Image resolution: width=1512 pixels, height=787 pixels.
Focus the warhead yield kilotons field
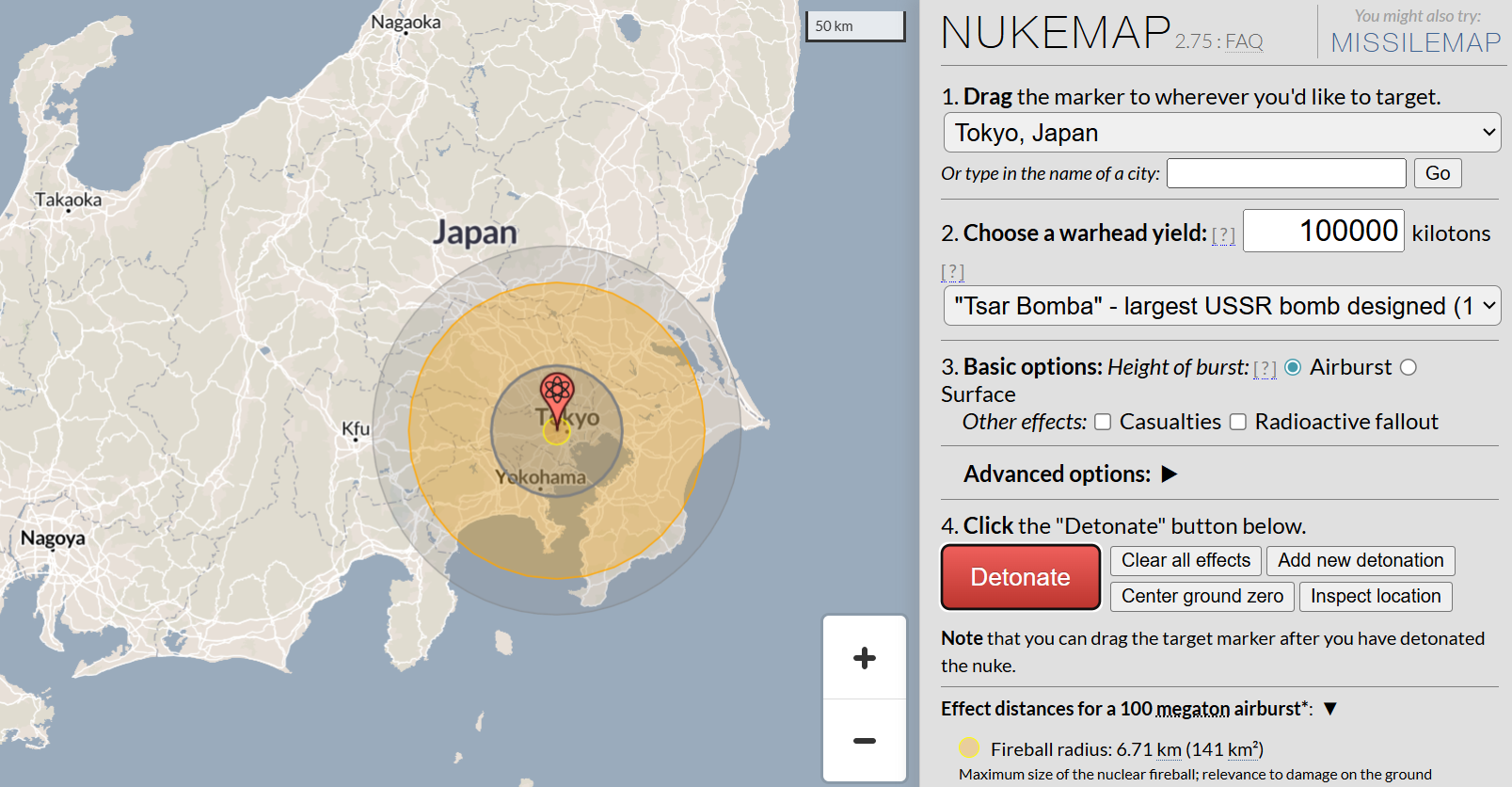click(x=1324, y=231)
